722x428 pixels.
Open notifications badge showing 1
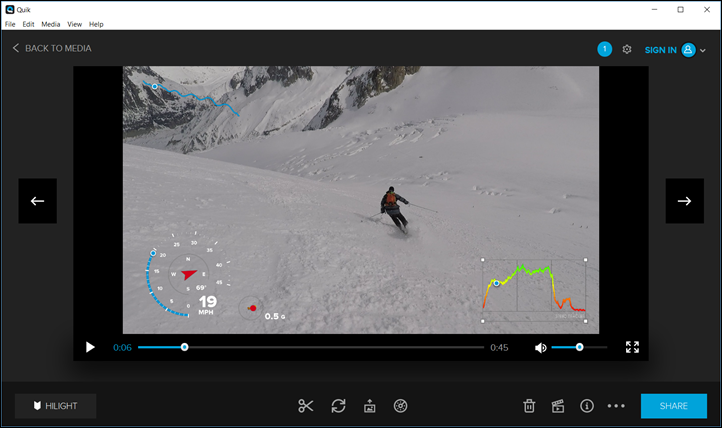click(604, 49)
